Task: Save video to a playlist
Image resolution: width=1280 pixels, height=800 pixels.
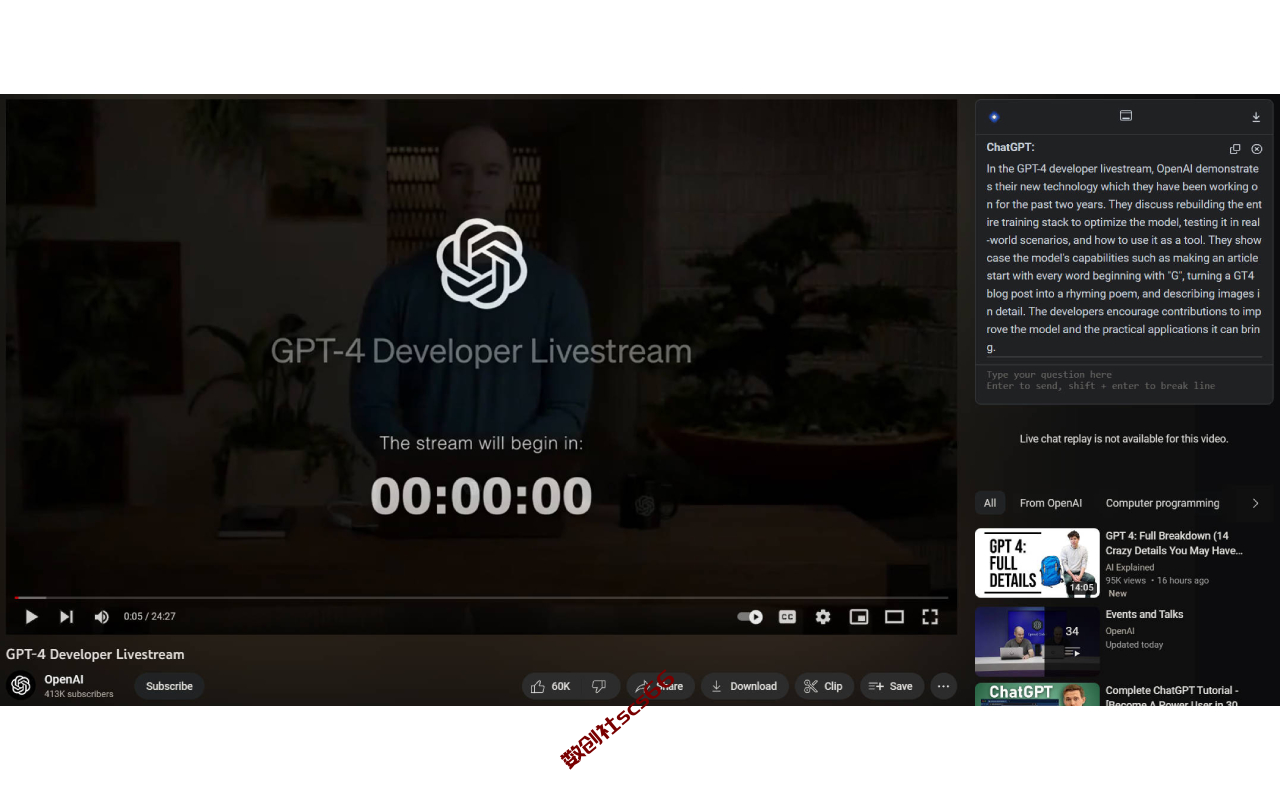Action: [x=892, y=686]
